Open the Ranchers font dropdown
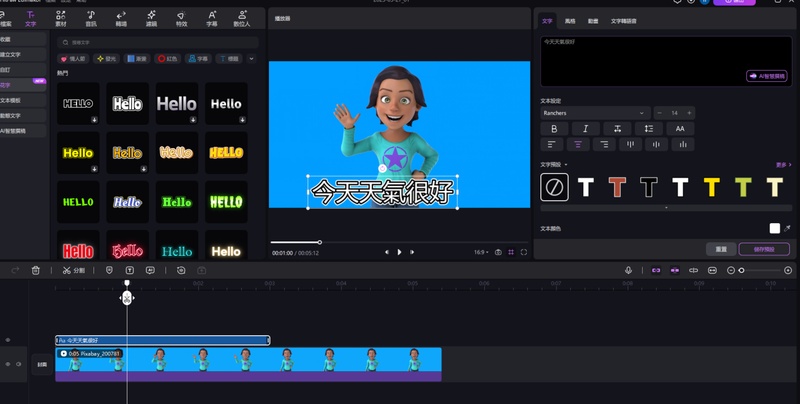 click(x=595, y=113)
